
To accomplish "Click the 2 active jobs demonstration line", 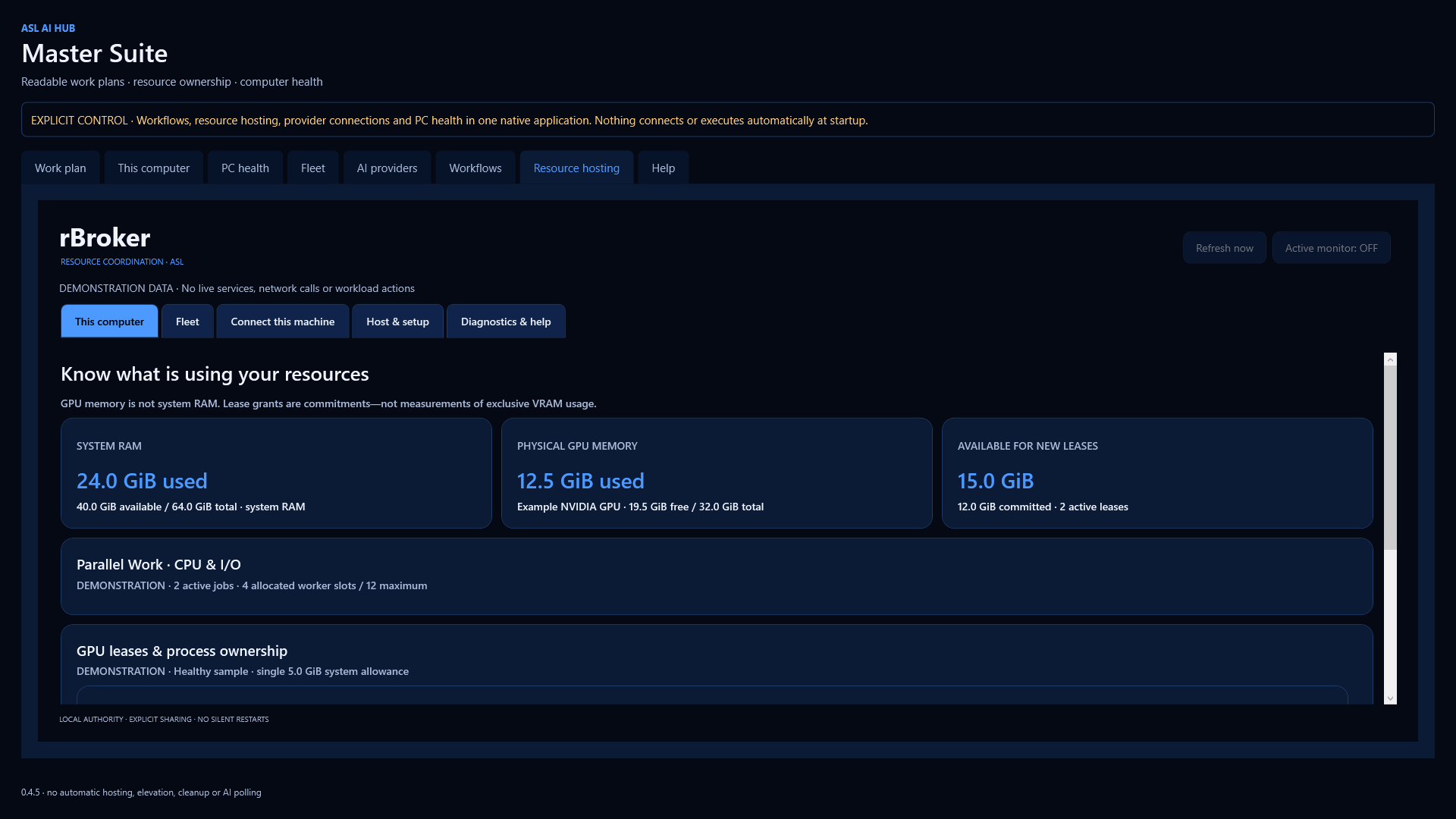I will pyautogui.click(x=252, y=585).
